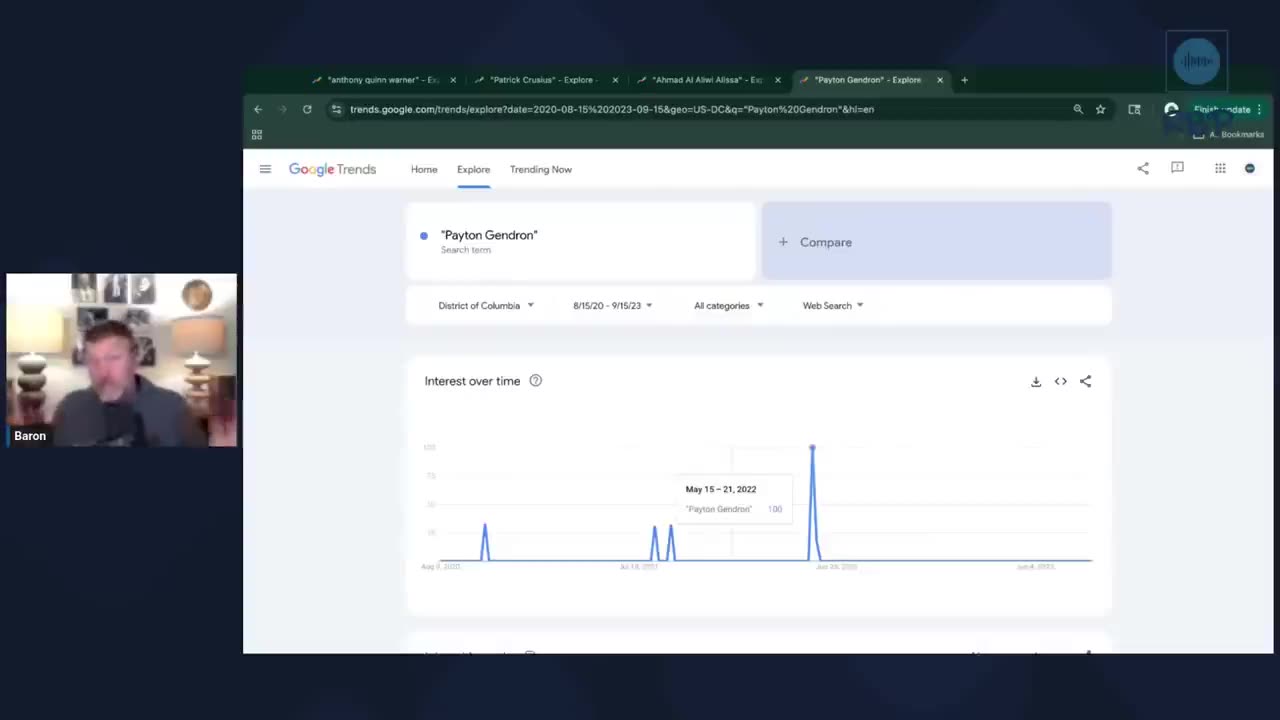Open the District of Columbia region dropdown
This screenshot has width=1280, height=720.
point(486,305)
